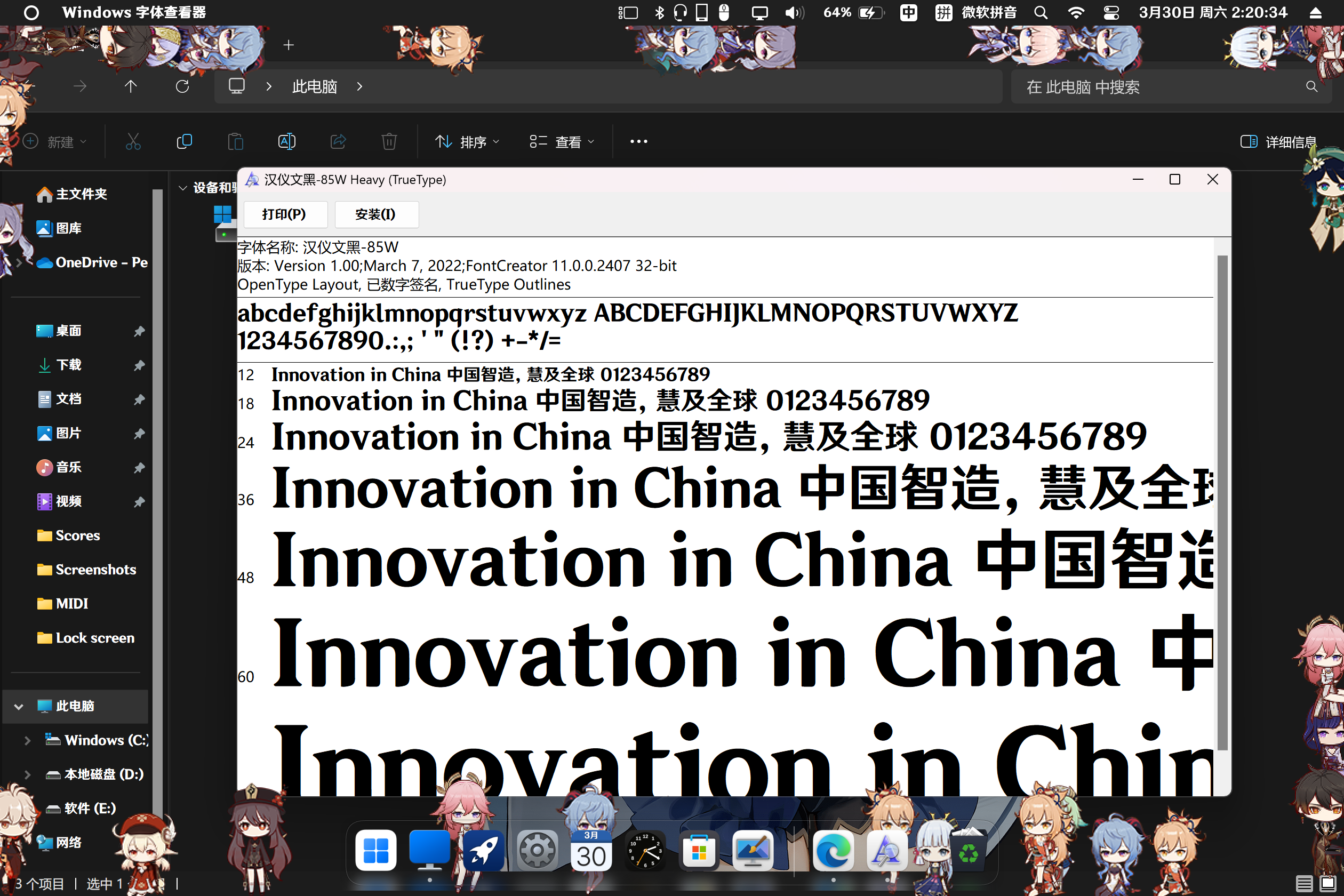The width and height of the screenshot is (1344, 896).
Task: Launch the rocket app in the dock
Action: (x=483, y=851)
